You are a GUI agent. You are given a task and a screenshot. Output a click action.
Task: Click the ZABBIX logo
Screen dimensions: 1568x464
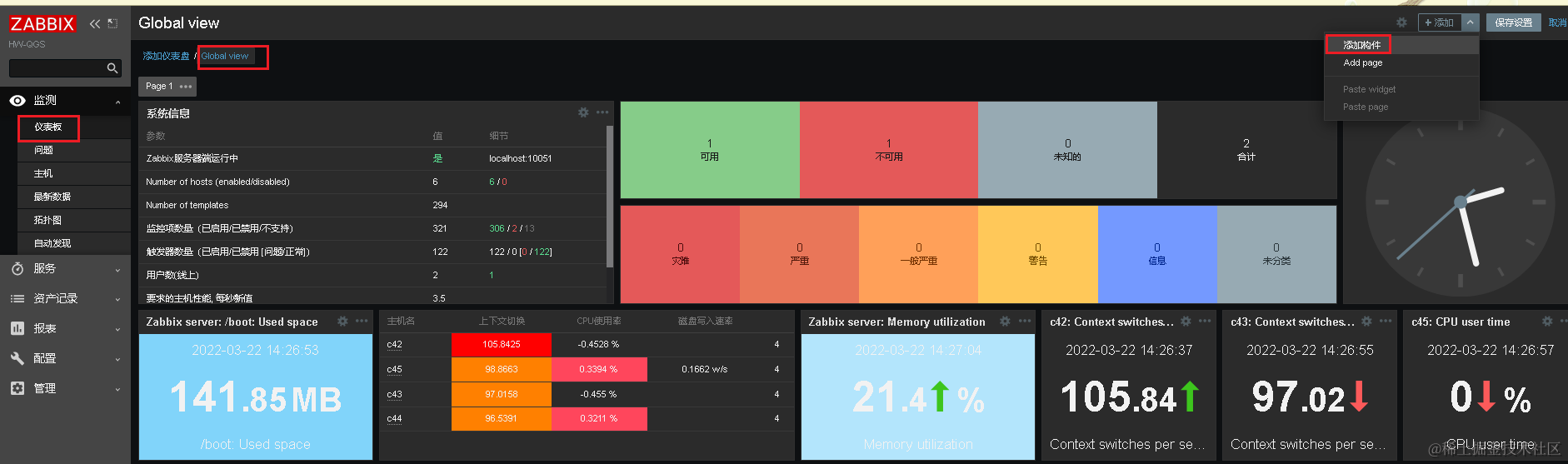[x=42, y=24]
